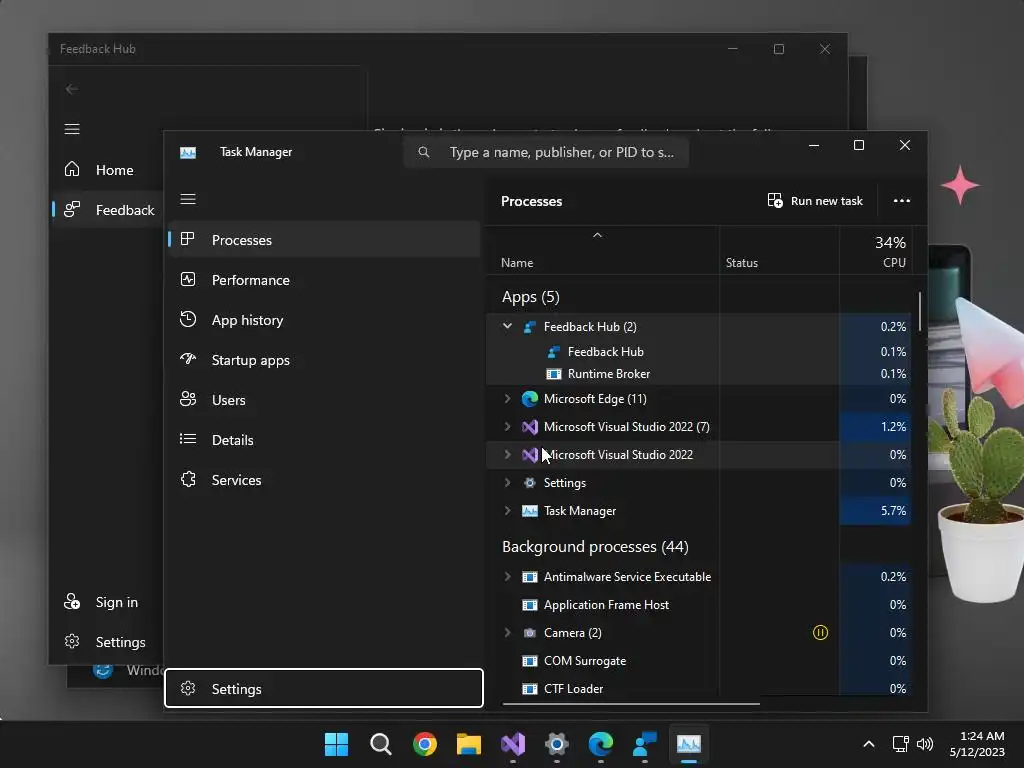This screenshot has height=768, width=1024.
Task: Switch to Settings app in the taskbar
Action: [556, 744]
